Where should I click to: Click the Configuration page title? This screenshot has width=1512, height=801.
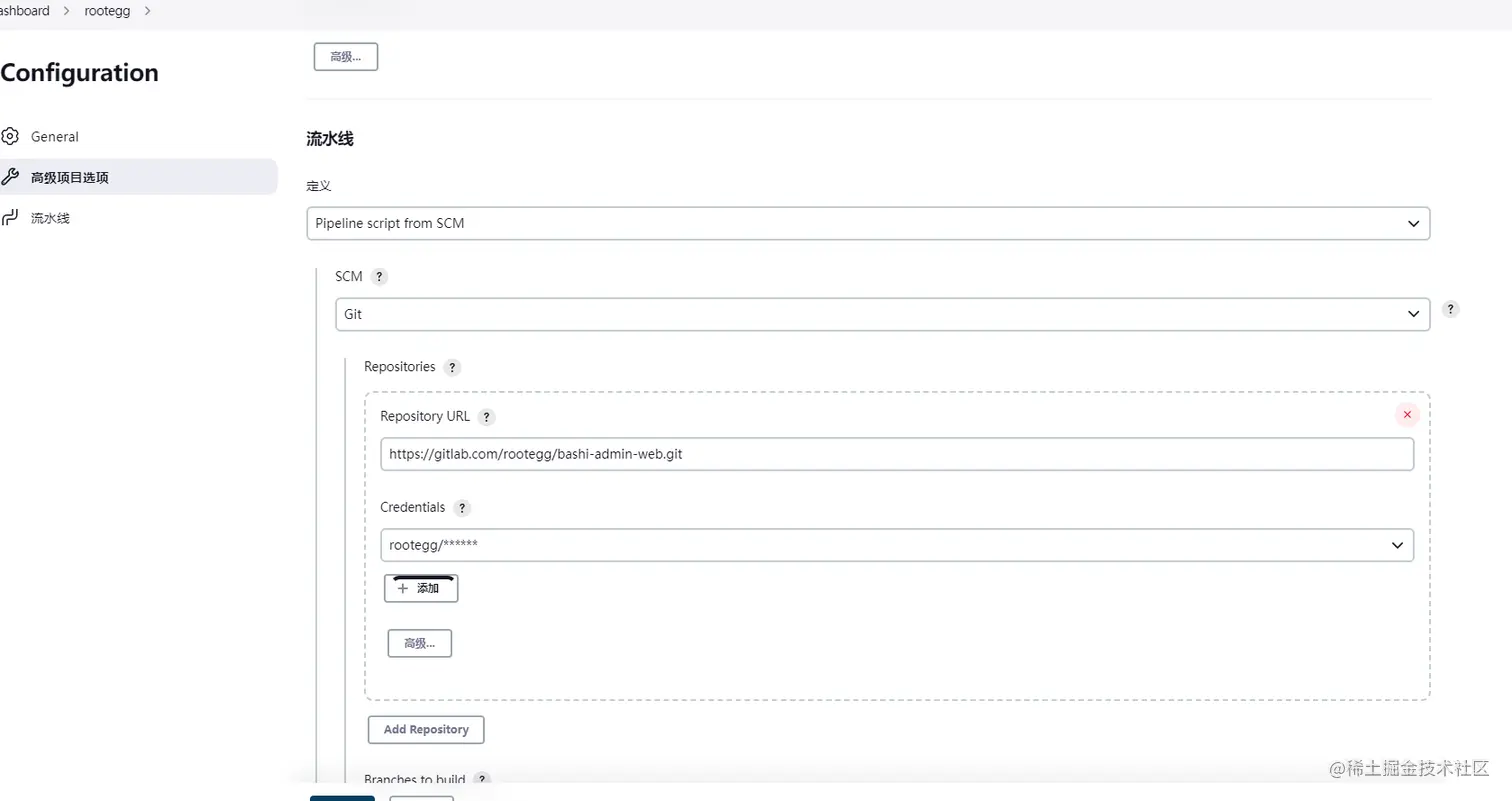[x=80, y=73]
